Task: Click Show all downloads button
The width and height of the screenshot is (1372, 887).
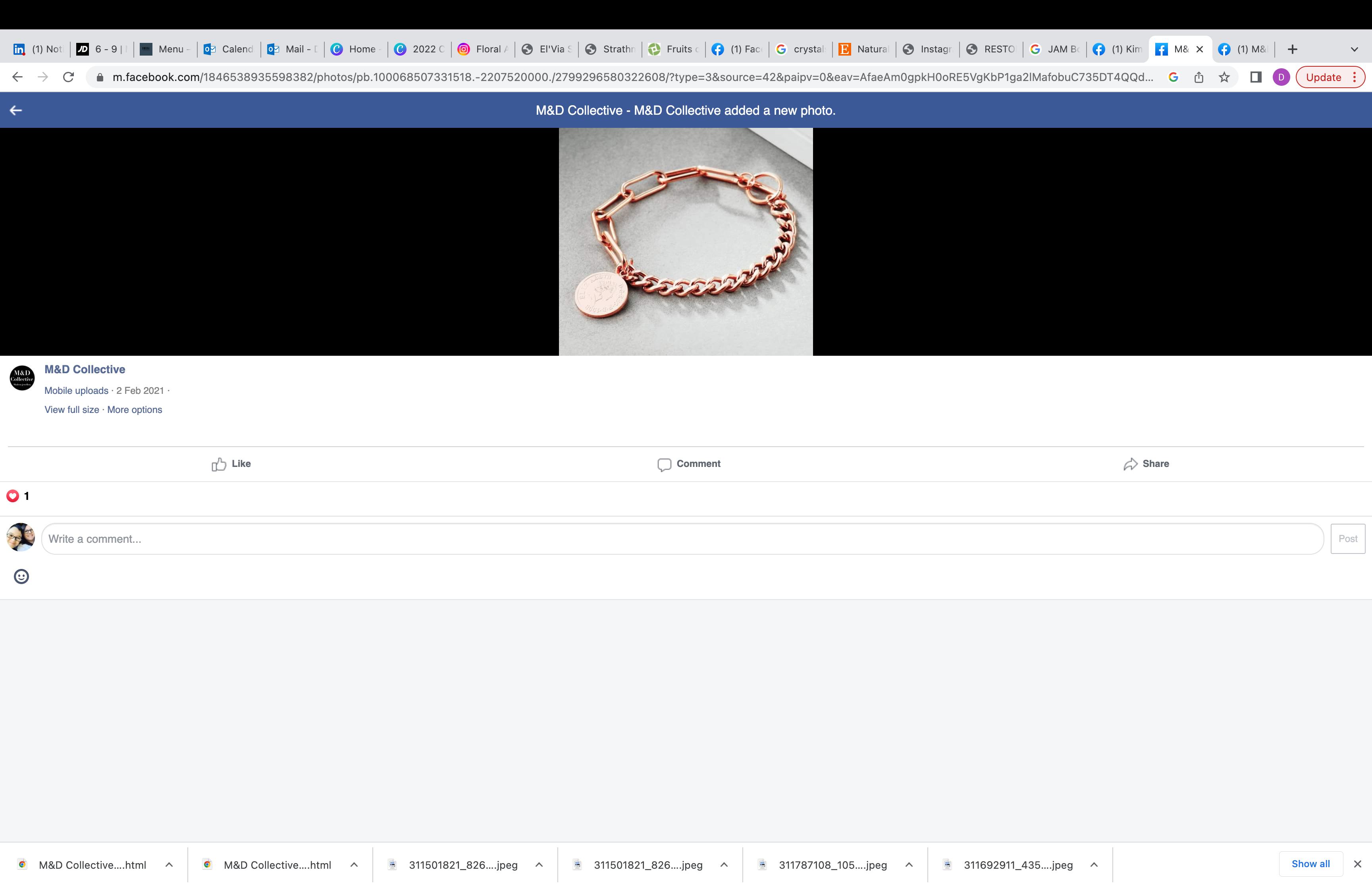Action: tap(1310, 864)
